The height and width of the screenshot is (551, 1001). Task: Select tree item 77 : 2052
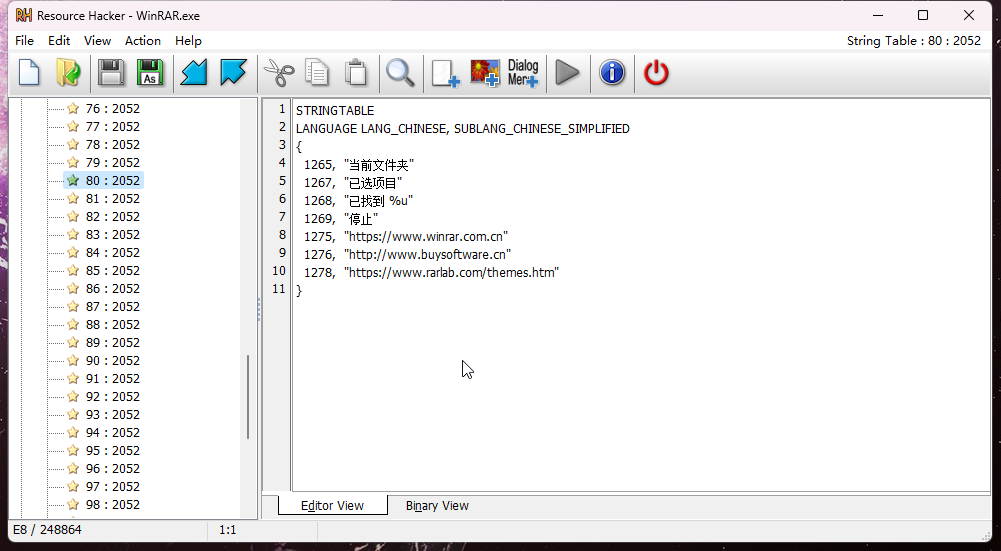pos(113,126)
